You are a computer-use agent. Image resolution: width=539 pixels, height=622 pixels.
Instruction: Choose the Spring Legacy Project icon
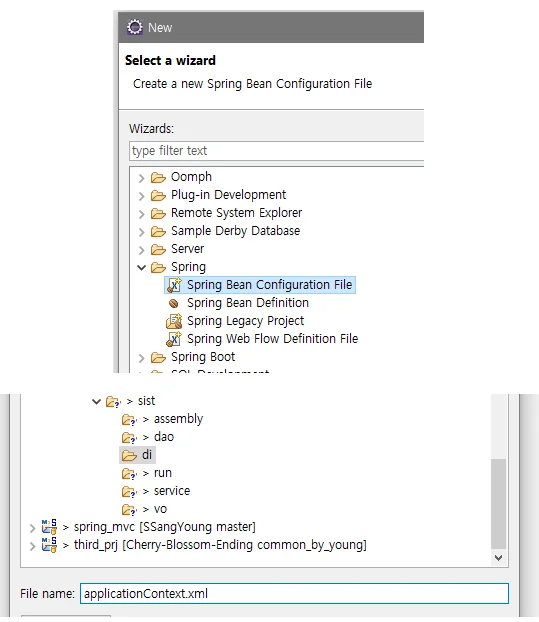pos(174,321)
